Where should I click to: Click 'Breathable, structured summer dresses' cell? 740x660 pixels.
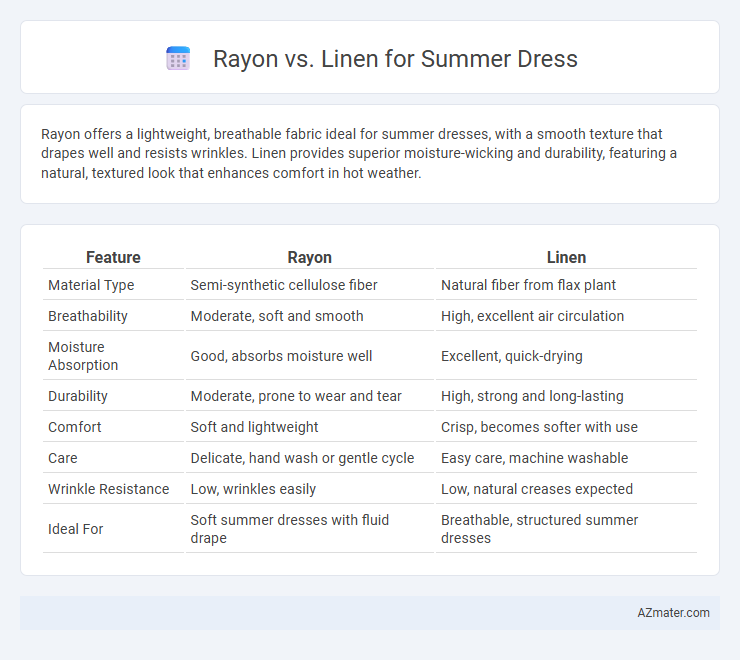tap(539, 529)
